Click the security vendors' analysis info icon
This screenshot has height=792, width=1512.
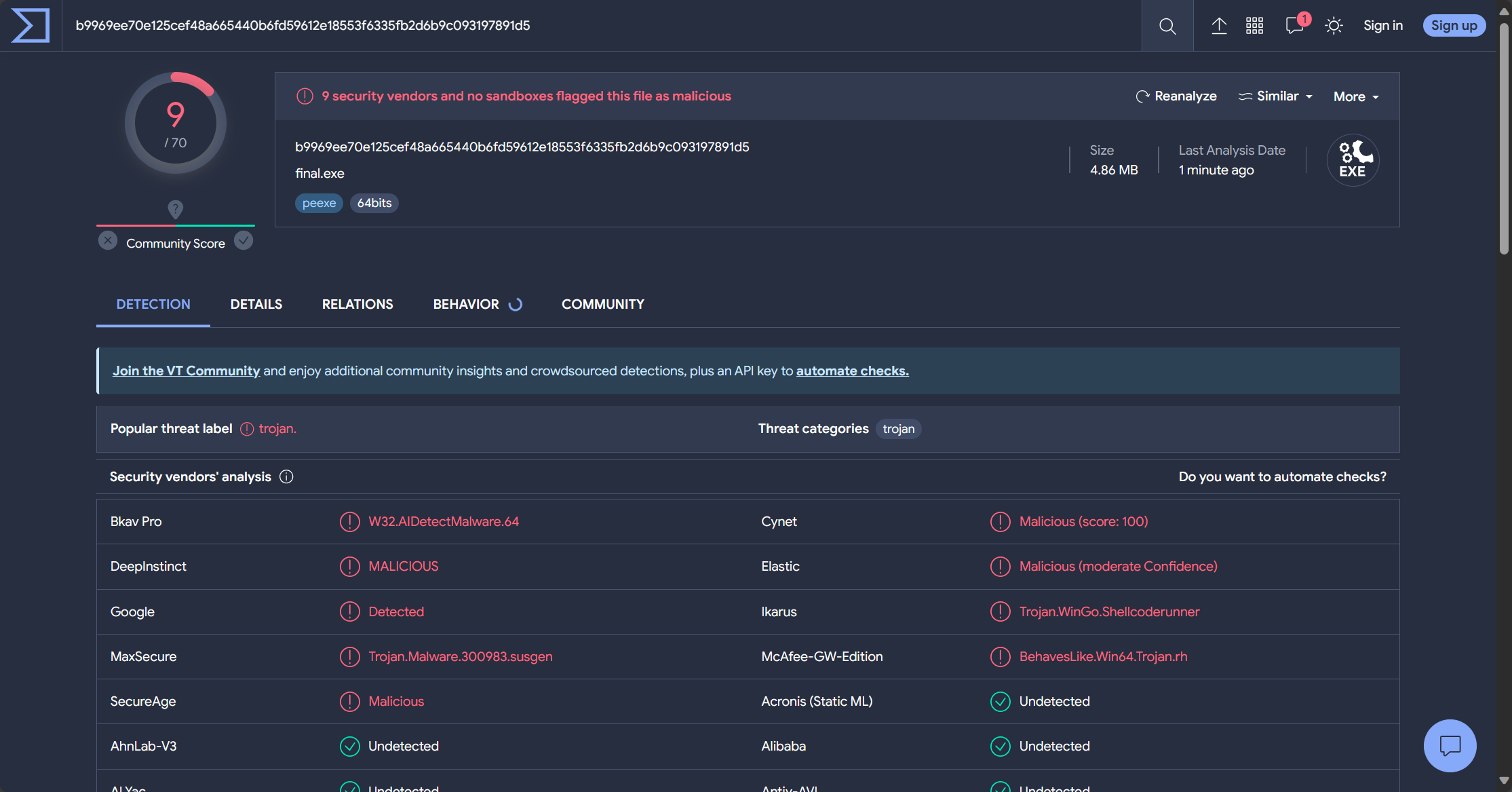click(286, 477)
